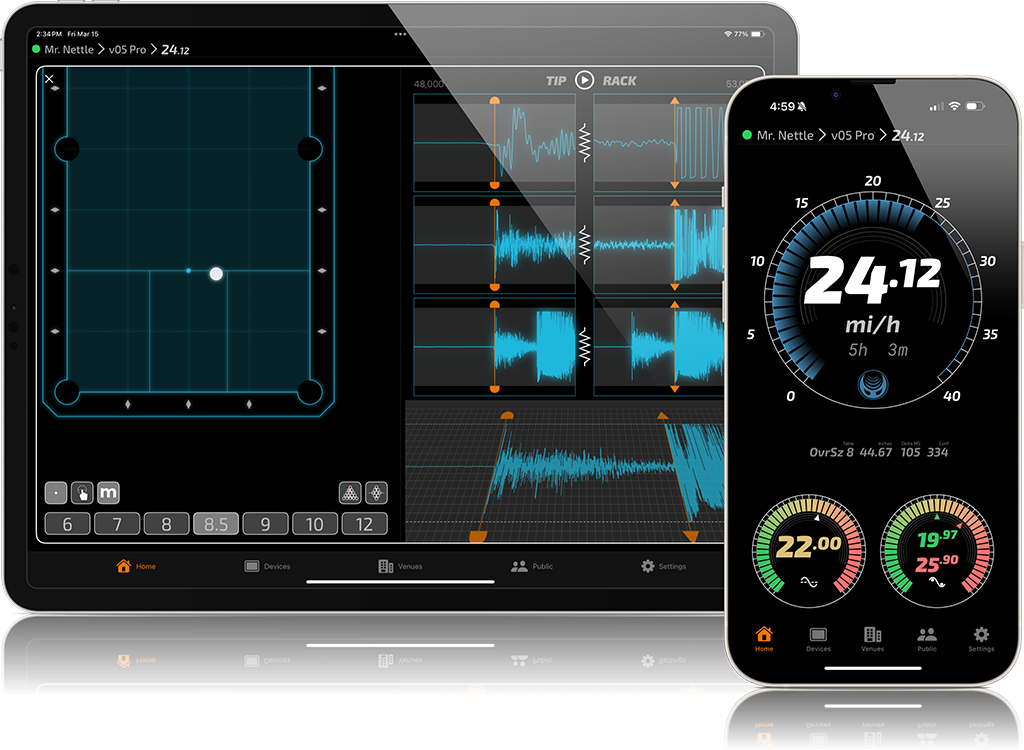The width and height of the screenshot is (1024, 750).
Task: Select table size 8.5
Action: tap(215, 524)
